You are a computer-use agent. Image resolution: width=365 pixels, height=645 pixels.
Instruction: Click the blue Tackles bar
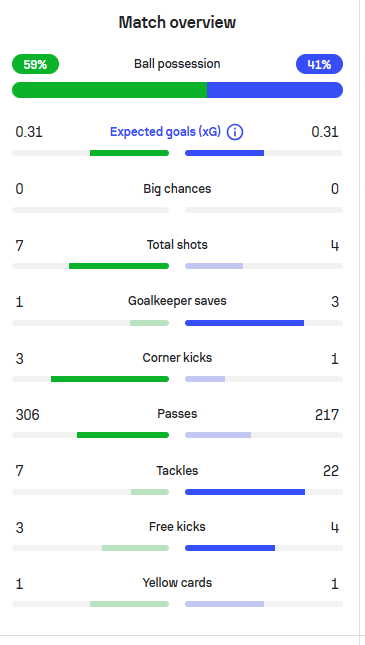245,492
